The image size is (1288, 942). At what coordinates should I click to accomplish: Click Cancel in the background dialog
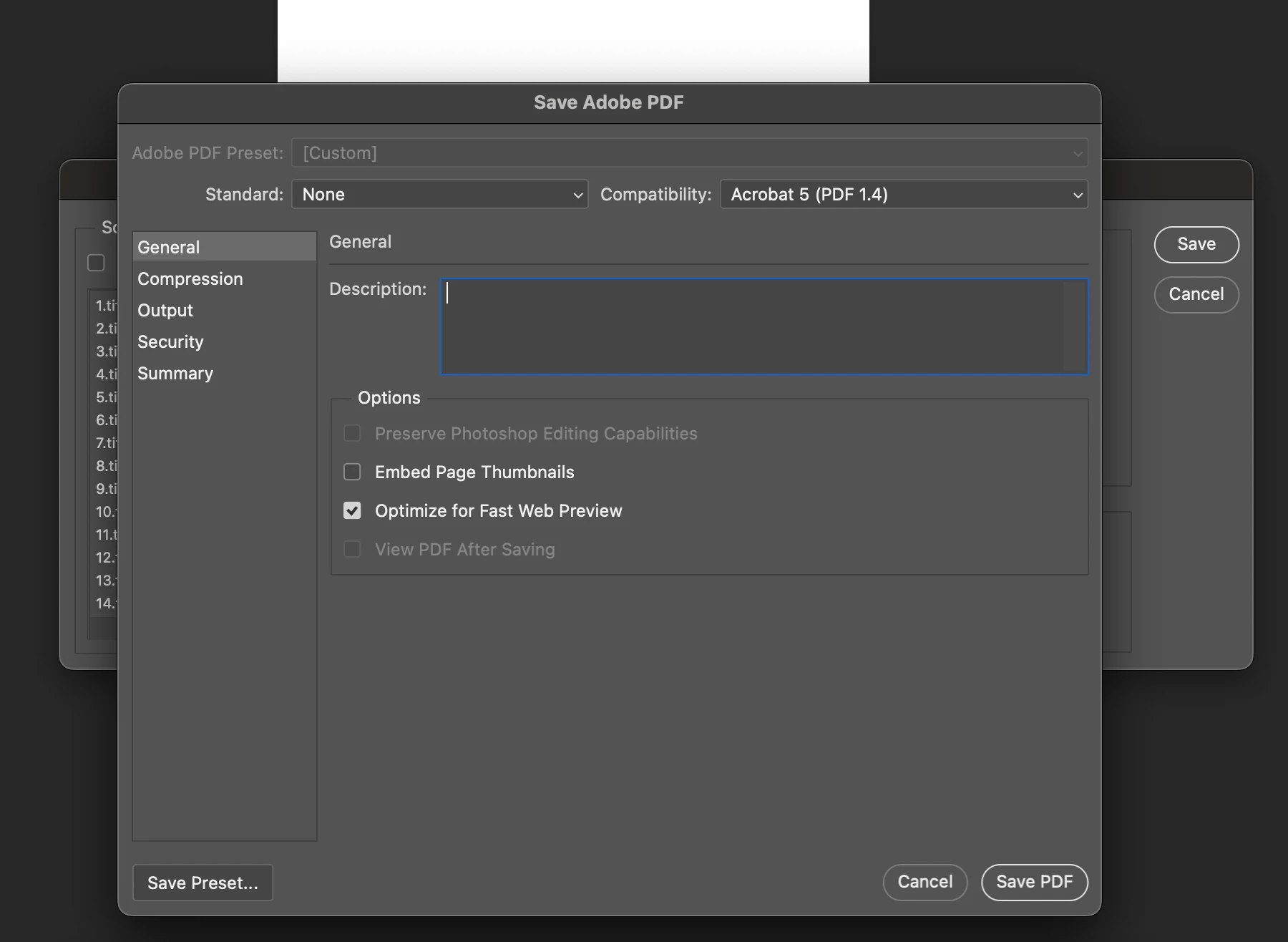coord(1196,294)
